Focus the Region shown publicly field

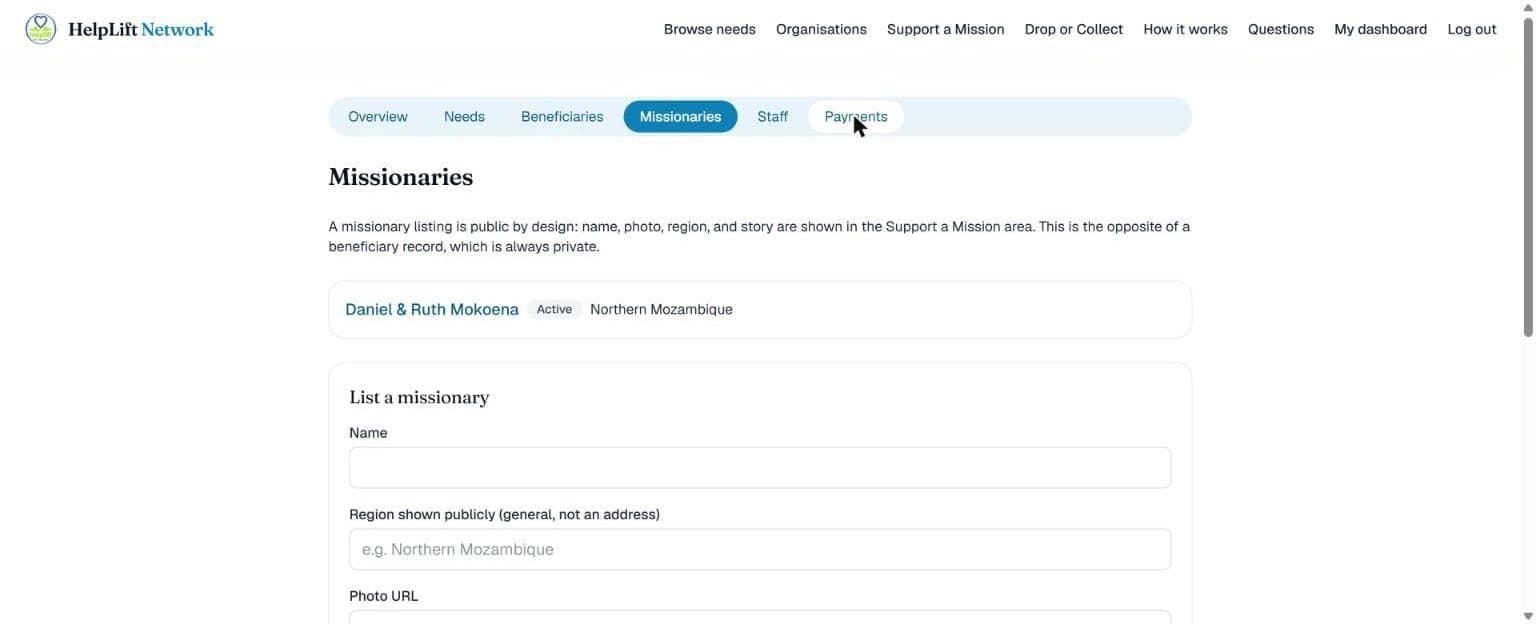(760, 550)
